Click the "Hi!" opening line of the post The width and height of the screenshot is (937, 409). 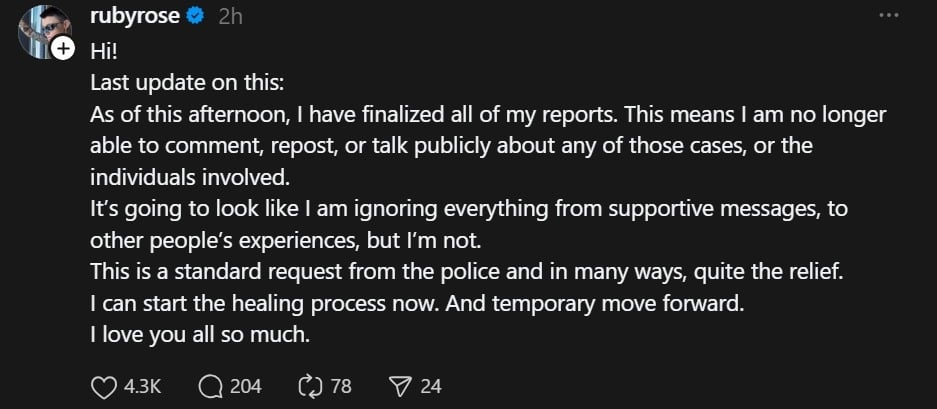[x=104, y=51]
